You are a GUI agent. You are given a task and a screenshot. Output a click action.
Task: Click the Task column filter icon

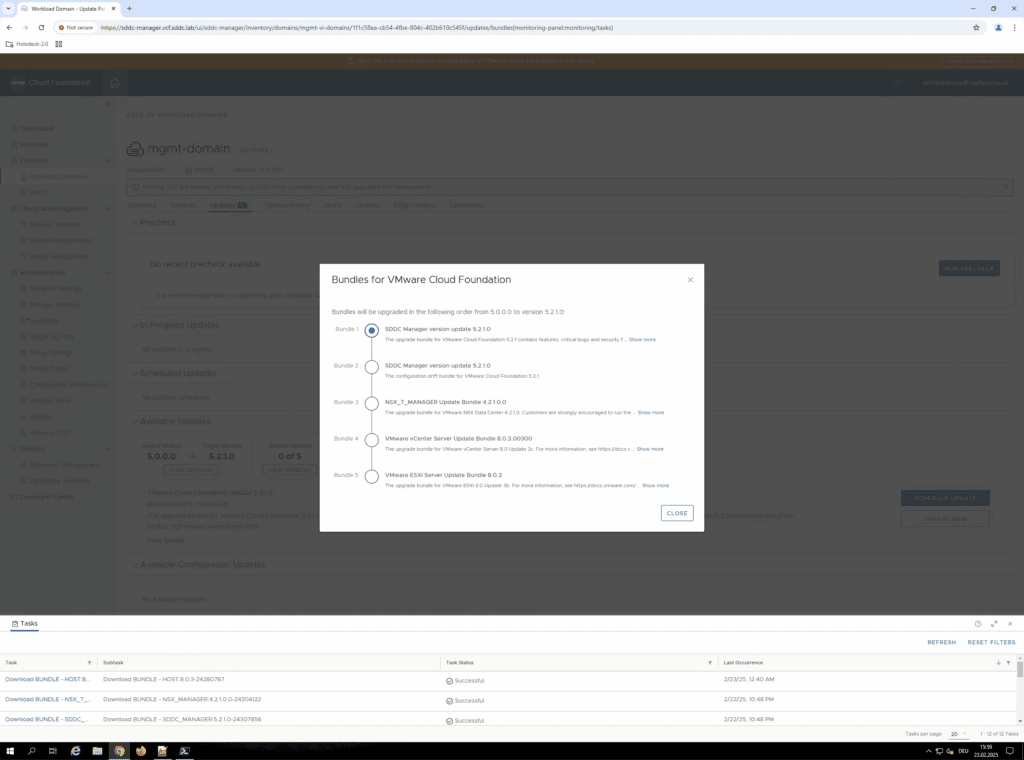[x=89, y=663]
